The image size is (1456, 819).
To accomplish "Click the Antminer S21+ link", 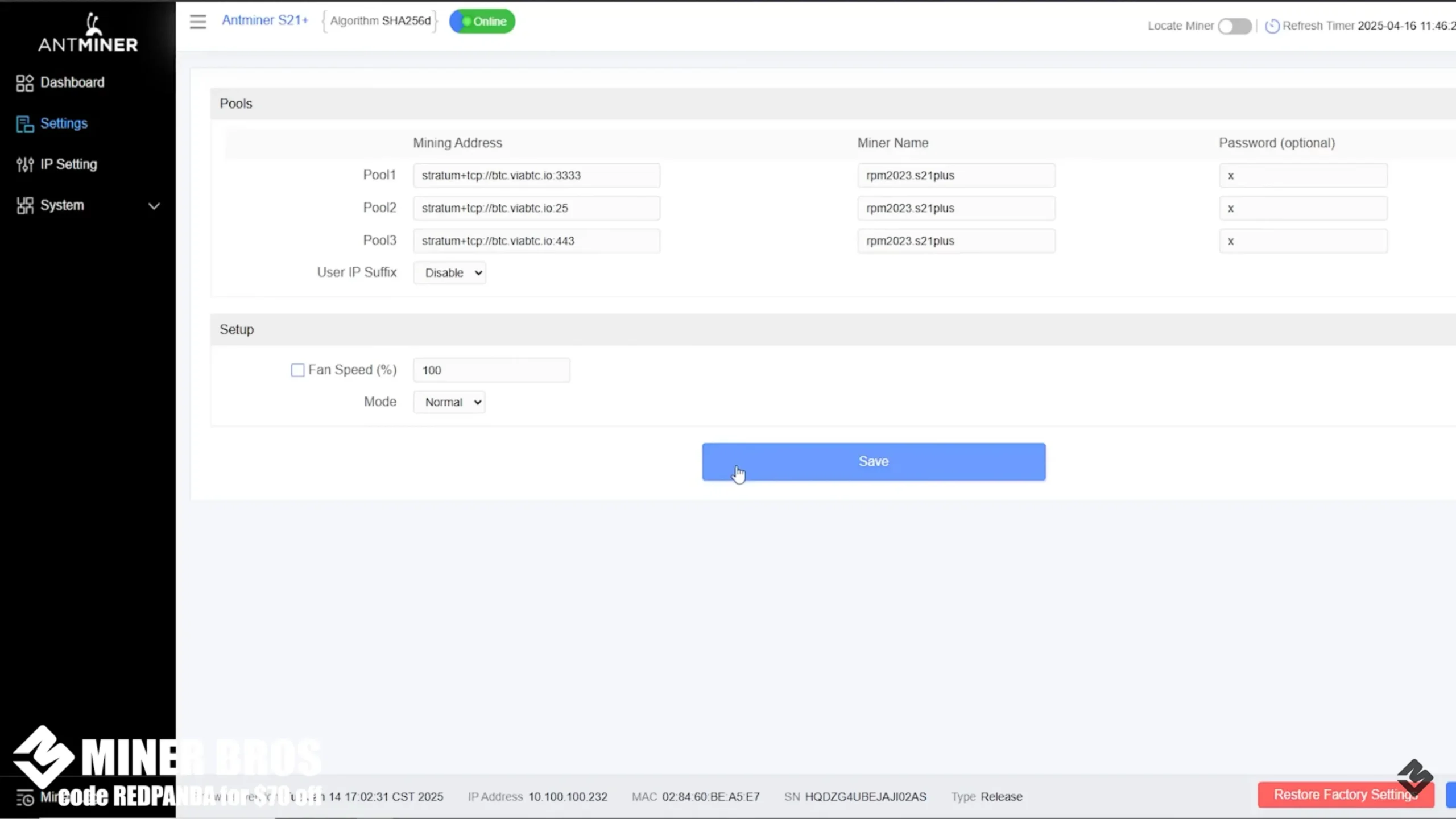I will tap(265, 20).
